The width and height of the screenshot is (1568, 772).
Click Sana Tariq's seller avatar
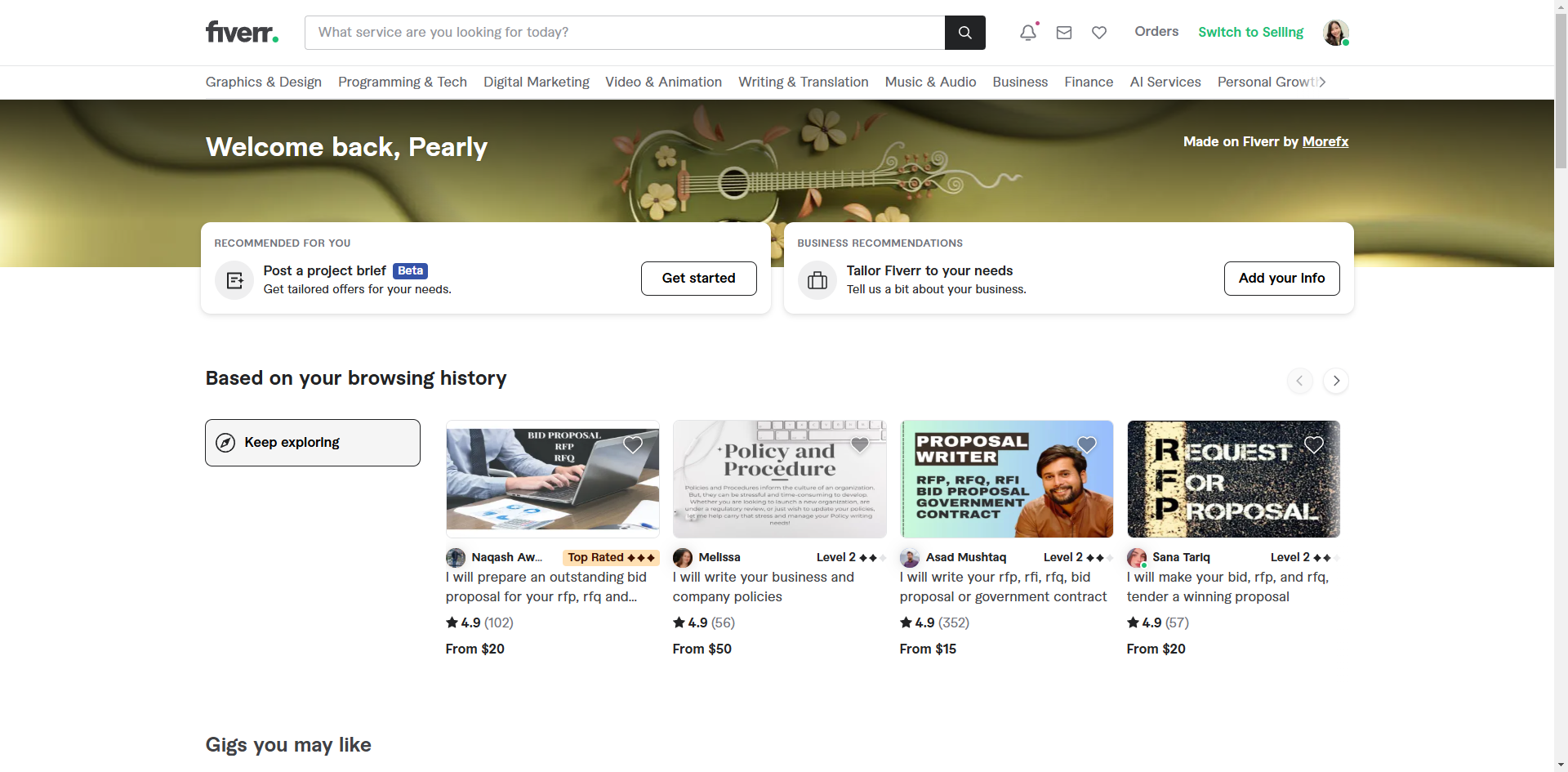pyautogui.click(x=1137, y=557)
